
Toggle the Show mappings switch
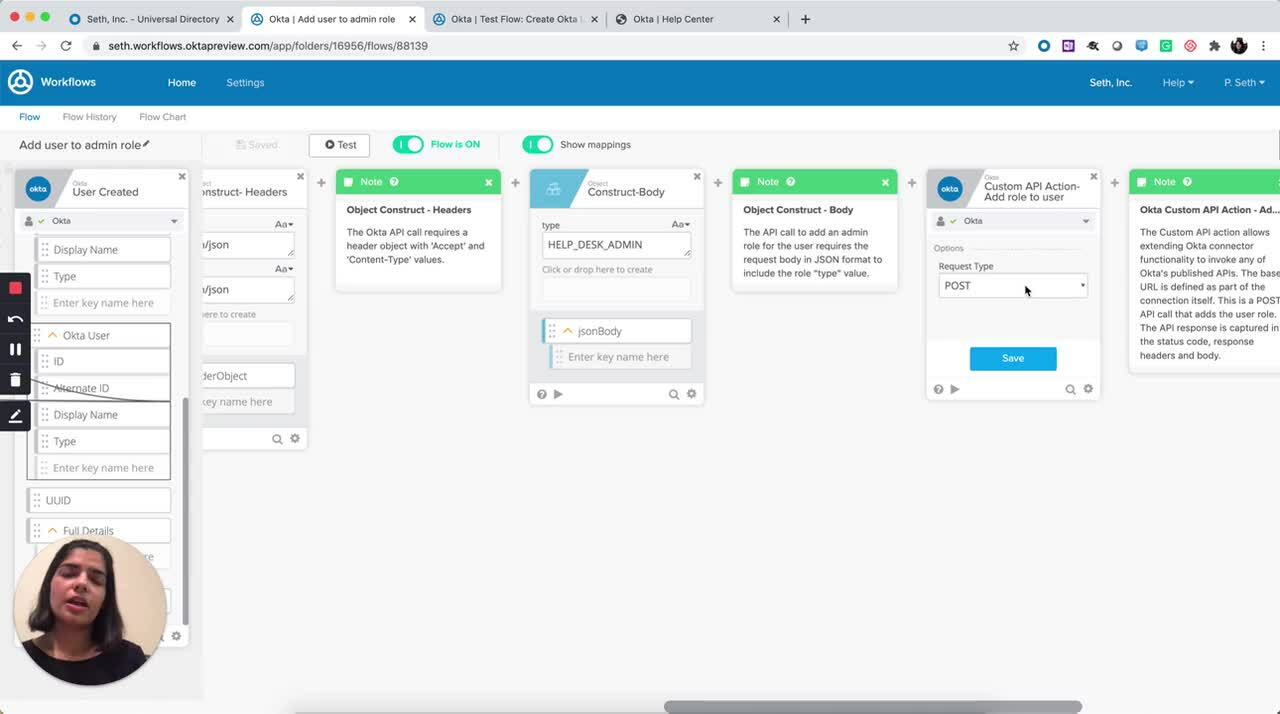click(537, 144)
